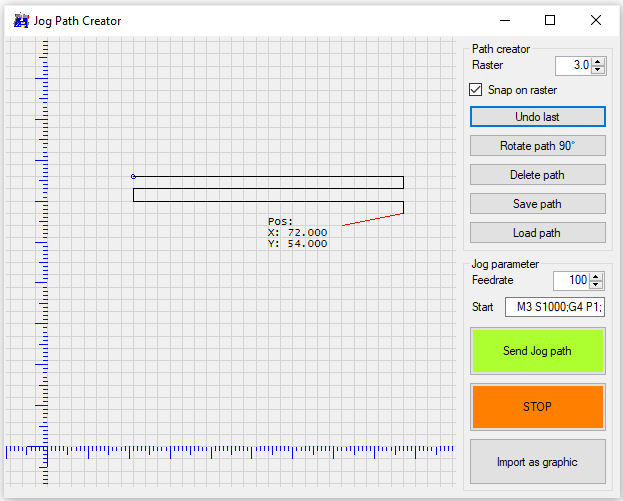
Task: Click the X: 72.000 position readout
Action: click(x=298, y=232)
